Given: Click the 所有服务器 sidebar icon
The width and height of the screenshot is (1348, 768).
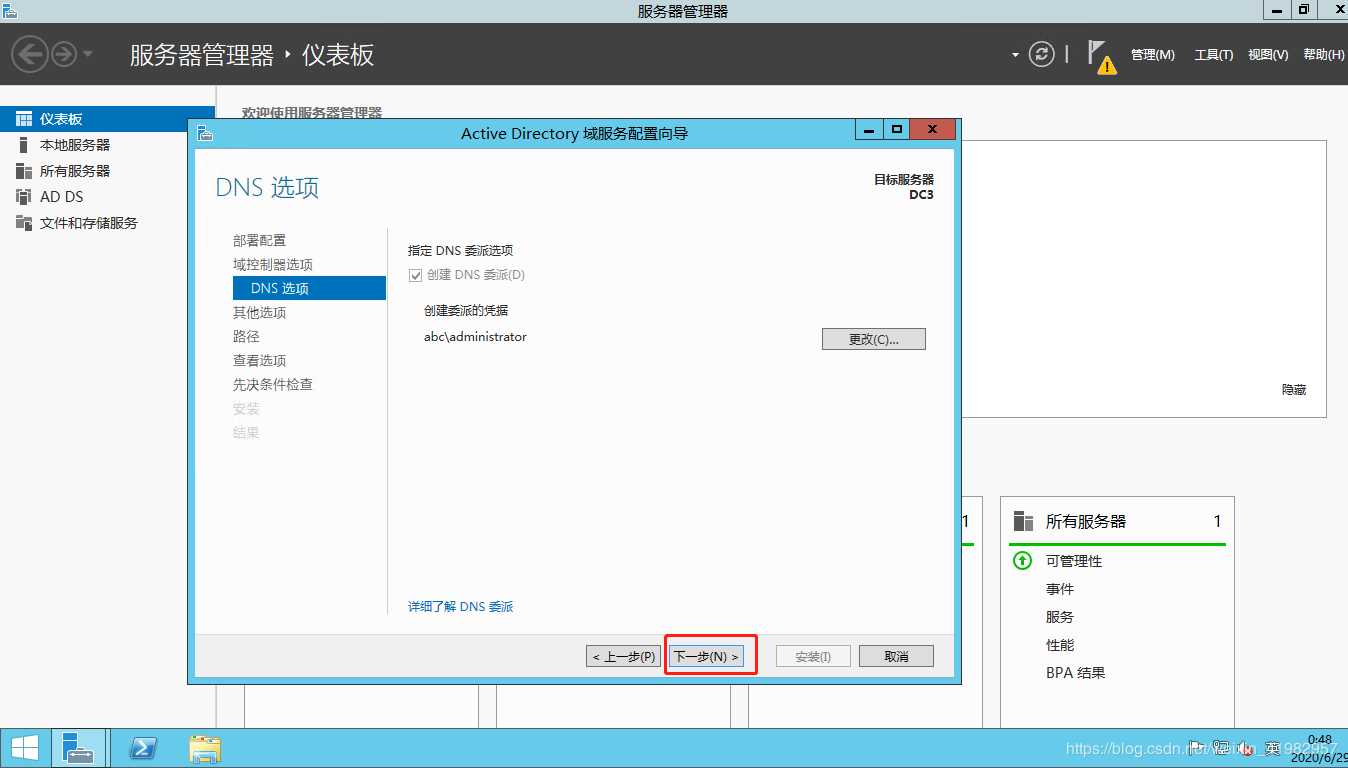Looking at the screenshot, I should pyautogui.click(x=24, y=171).
